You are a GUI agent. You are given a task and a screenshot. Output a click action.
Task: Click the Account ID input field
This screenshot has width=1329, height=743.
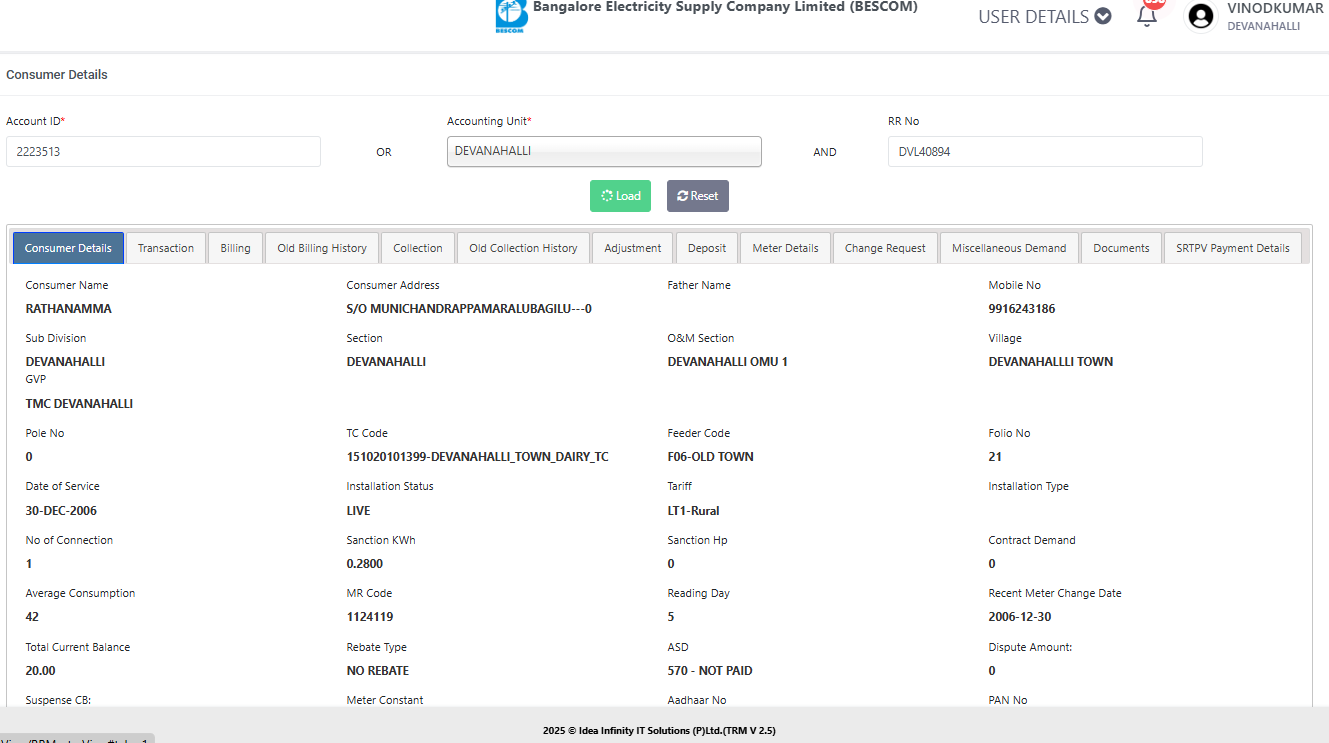(x=163, y=151)
